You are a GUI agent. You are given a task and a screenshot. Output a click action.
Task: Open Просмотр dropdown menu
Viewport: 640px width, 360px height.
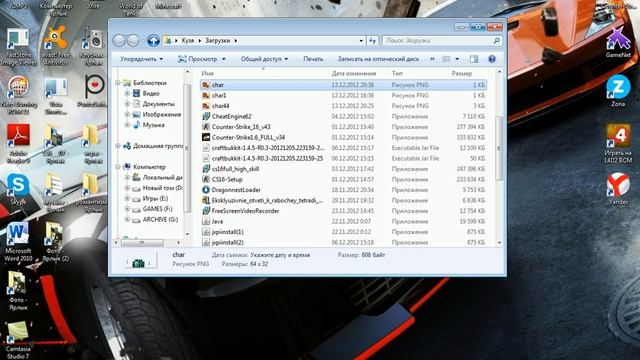coord(202,59)
